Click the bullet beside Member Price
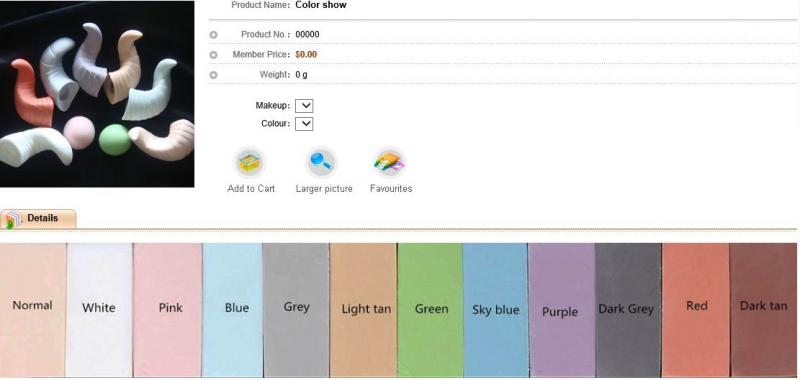This screenshot has width=800, height=380. coord(213,55)
